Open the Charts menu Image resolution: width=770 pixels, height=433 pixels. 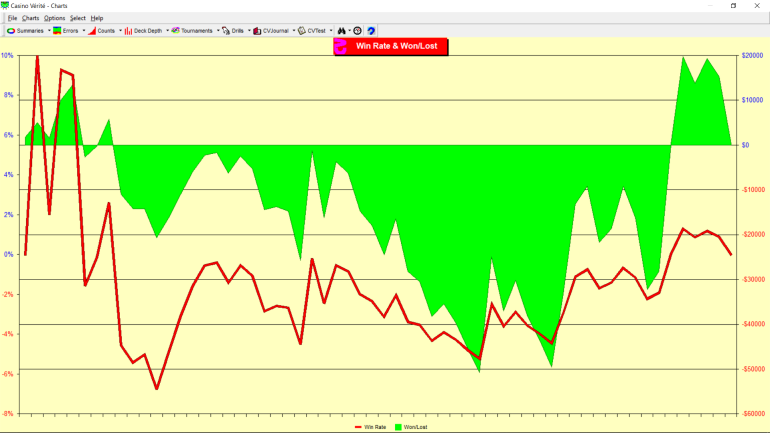31,18
